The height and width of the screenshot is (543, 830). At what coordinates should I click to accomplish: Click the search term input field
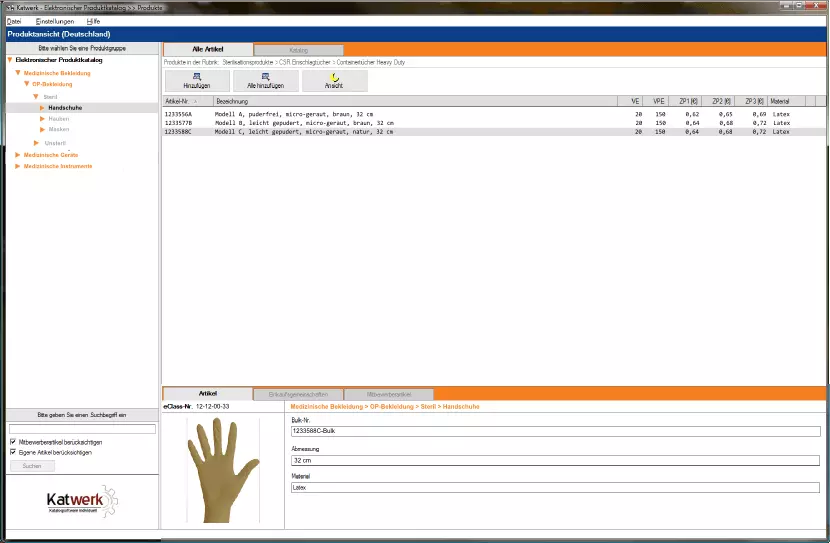(x=82, y=429)
